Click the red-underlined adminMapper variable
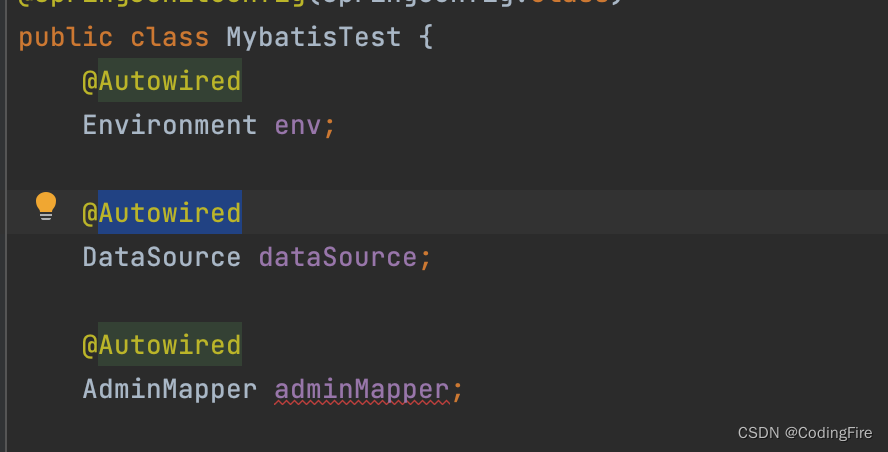Viewport: 888px width, 452px height. point(362,390)
